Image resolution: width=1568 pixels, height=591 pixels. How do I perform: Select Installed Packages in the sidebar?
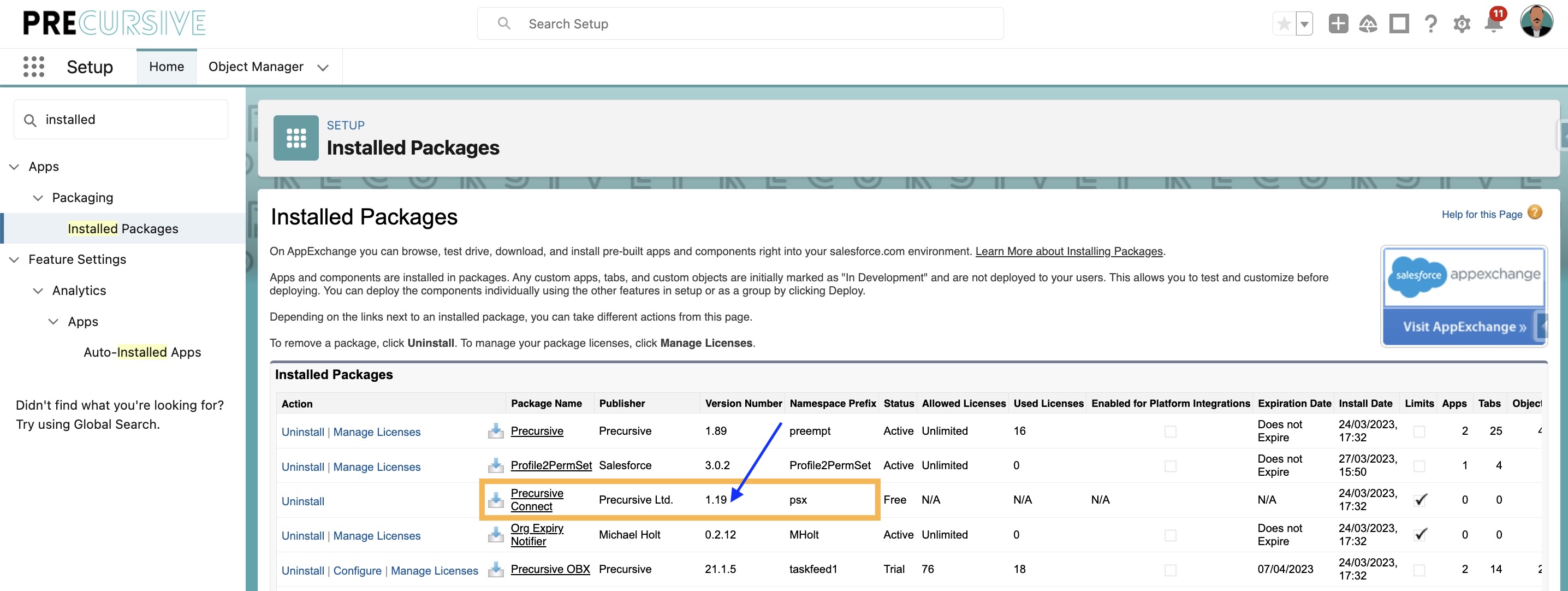[x=123, y=228]
